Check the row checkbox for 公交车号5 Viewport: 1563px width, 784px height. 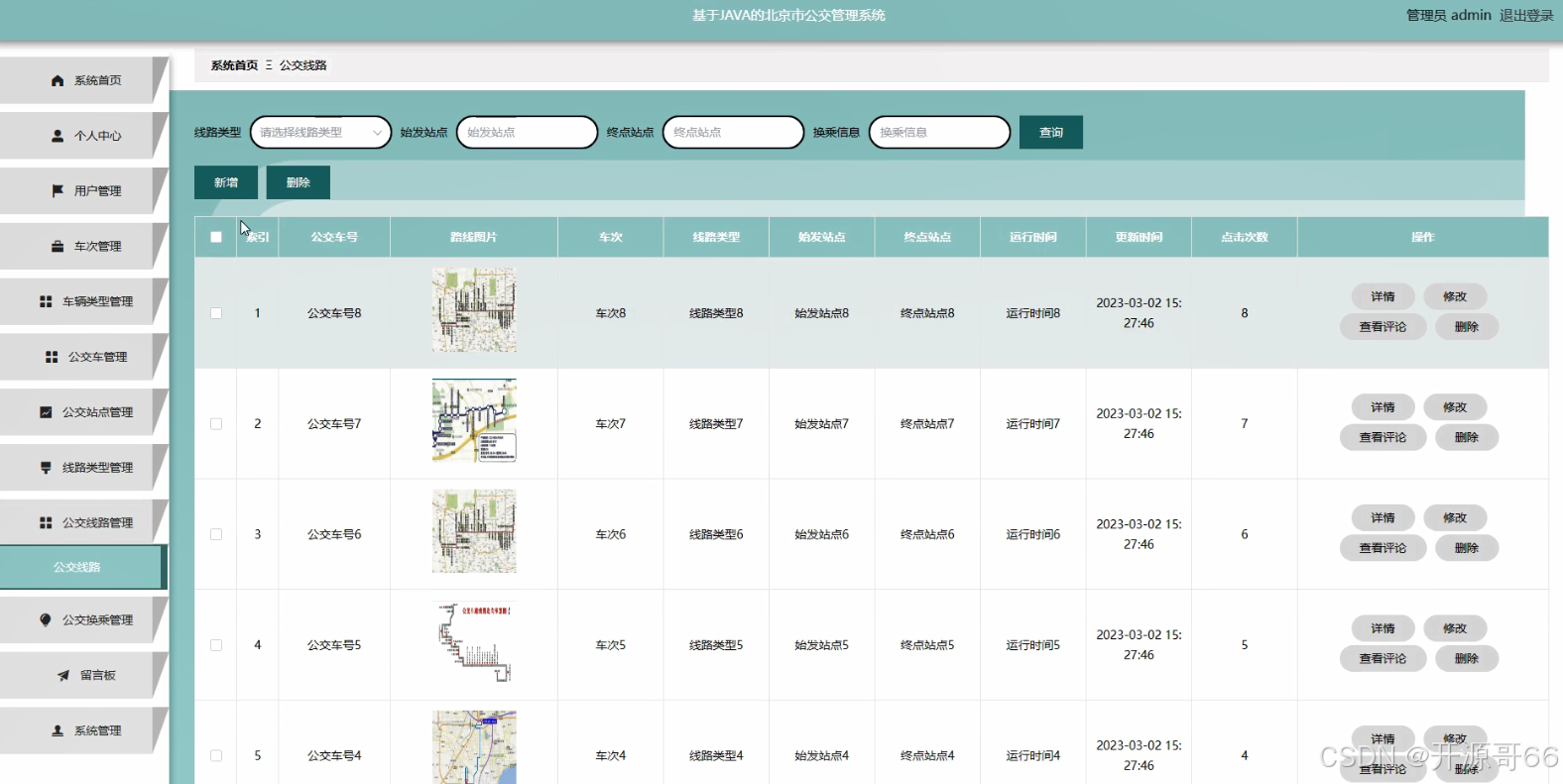[216, 645]
